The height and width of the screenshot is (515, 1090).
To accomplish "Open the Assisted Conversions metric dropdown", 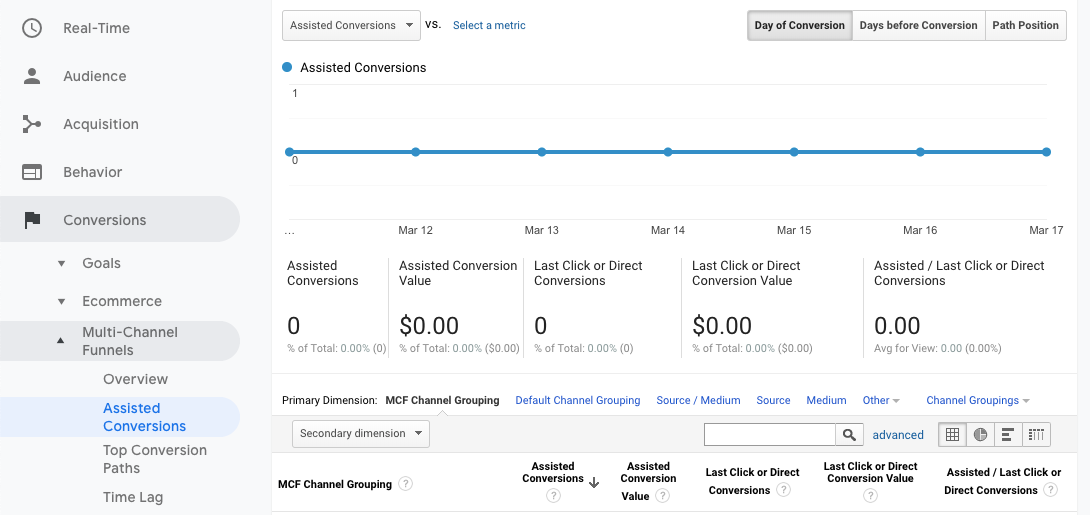I will pos(351,26).
